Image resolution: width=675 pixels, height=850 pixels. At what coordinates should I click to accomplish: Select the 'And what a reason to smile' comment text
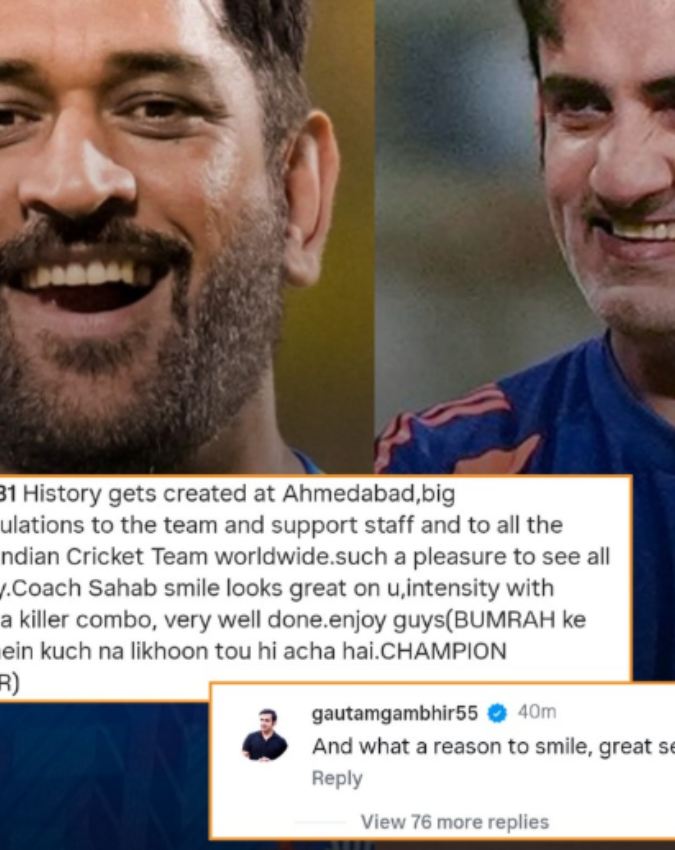click(493, 747)
